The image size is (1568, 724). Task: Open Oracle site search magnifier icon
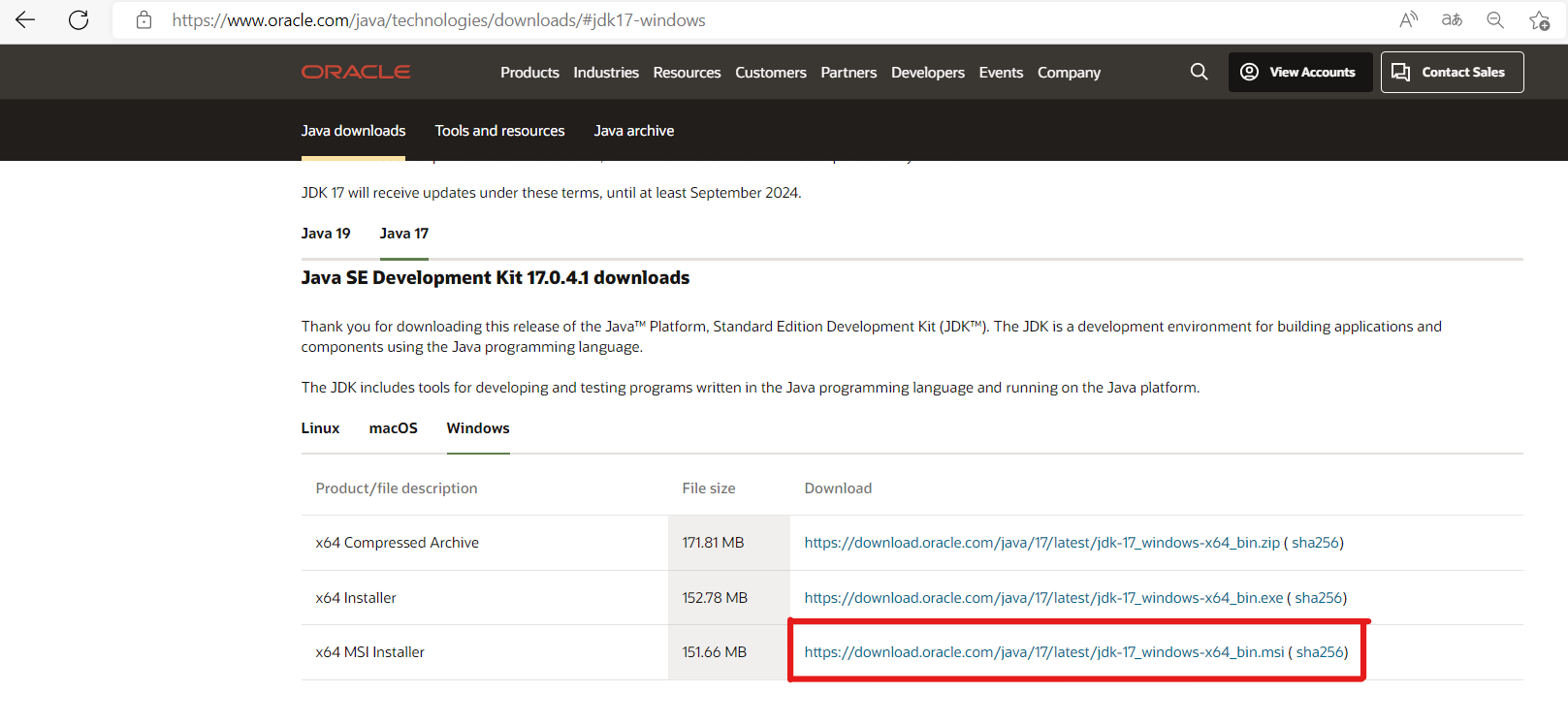coord(1200,72)
